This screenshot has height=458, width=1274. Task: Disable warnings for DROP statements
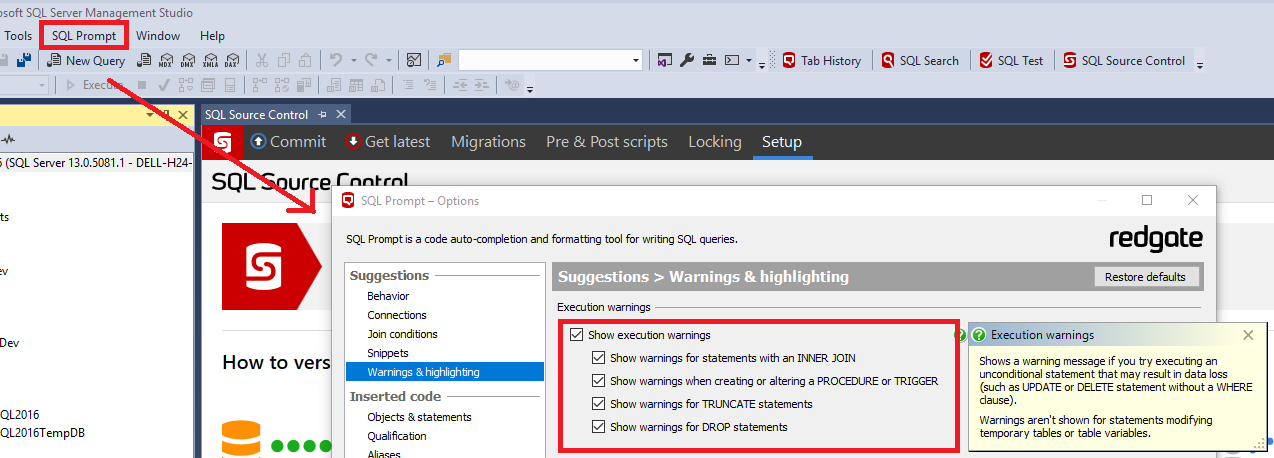click(x=598, y=427)
